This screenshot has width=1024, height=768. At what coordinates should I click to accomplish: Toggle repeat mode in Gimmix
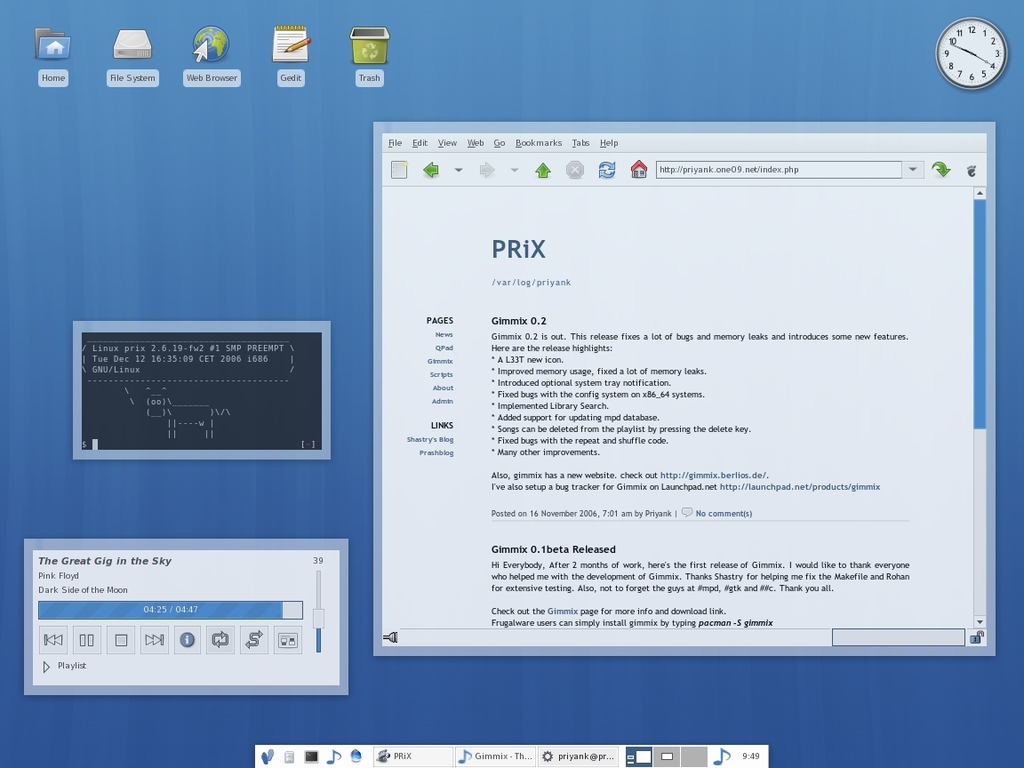(220, 640)
